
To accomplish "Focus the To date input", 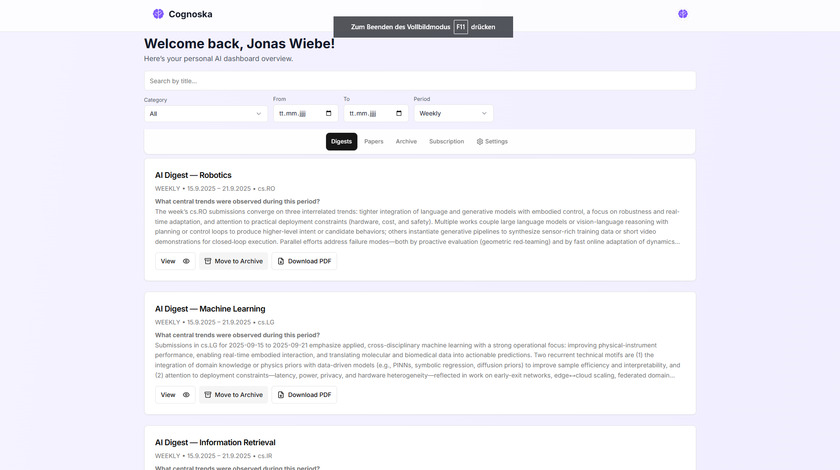I will (x=376, y=114).
